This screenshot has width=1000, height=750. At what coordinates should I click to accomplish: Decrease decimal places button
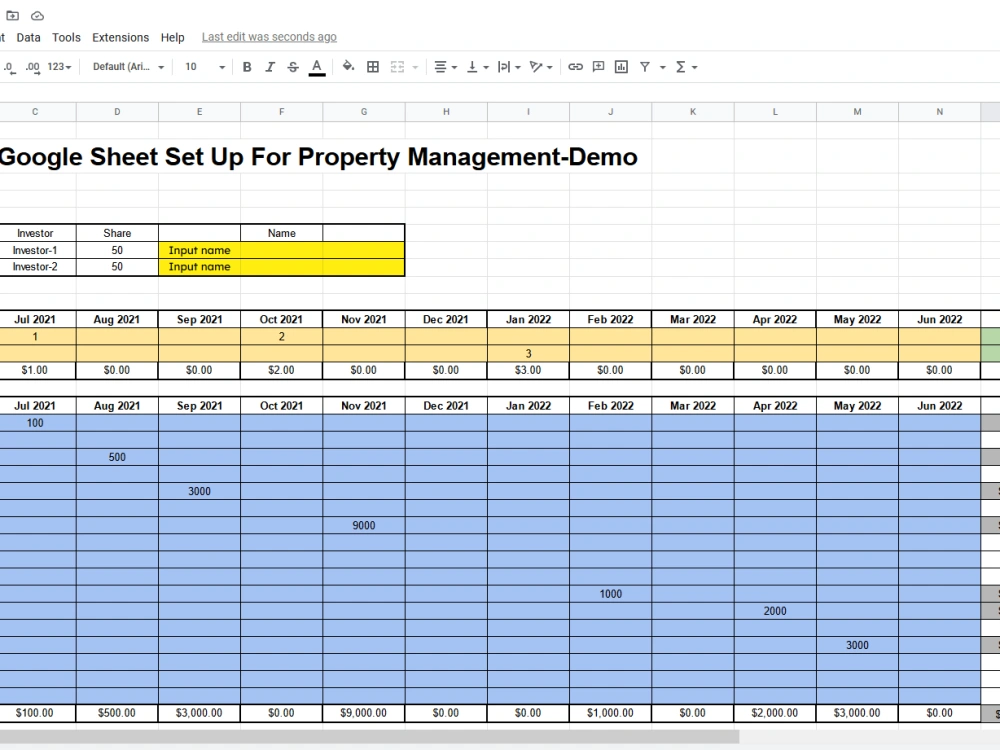click(x=8, y=67)
